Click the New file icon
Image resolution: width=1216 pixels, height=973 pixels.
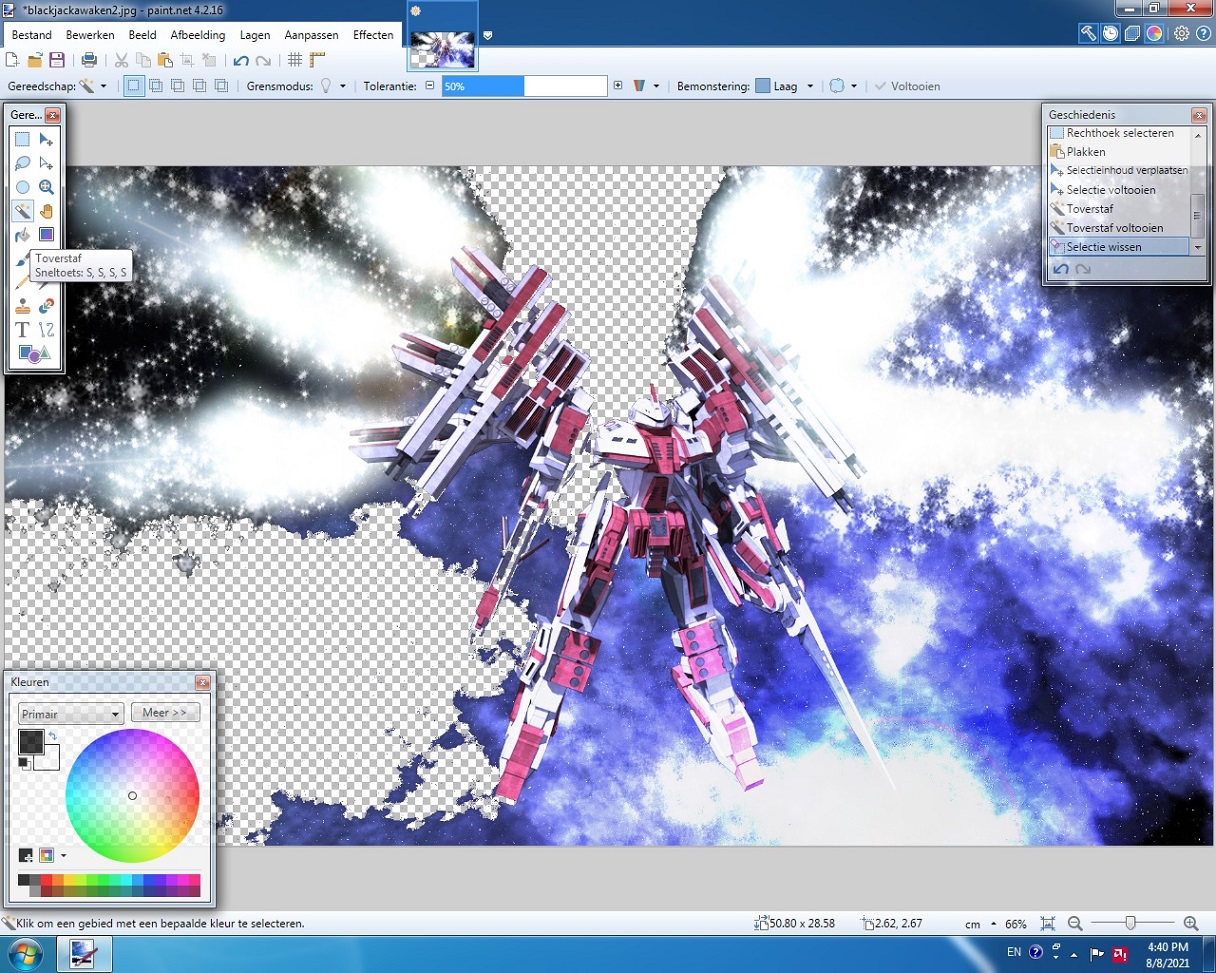(x=13, y=60)
